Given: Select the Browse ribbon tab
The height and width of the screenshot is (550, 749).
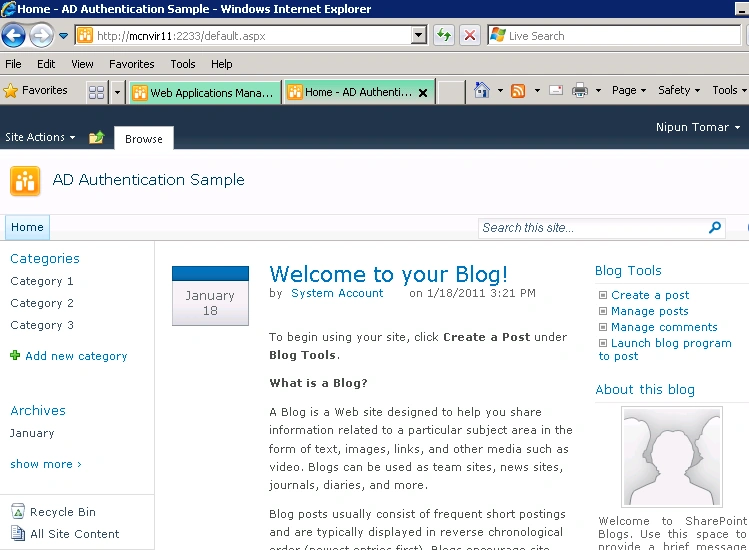Looking at the screenshot, I should click(x=144, y=139).
